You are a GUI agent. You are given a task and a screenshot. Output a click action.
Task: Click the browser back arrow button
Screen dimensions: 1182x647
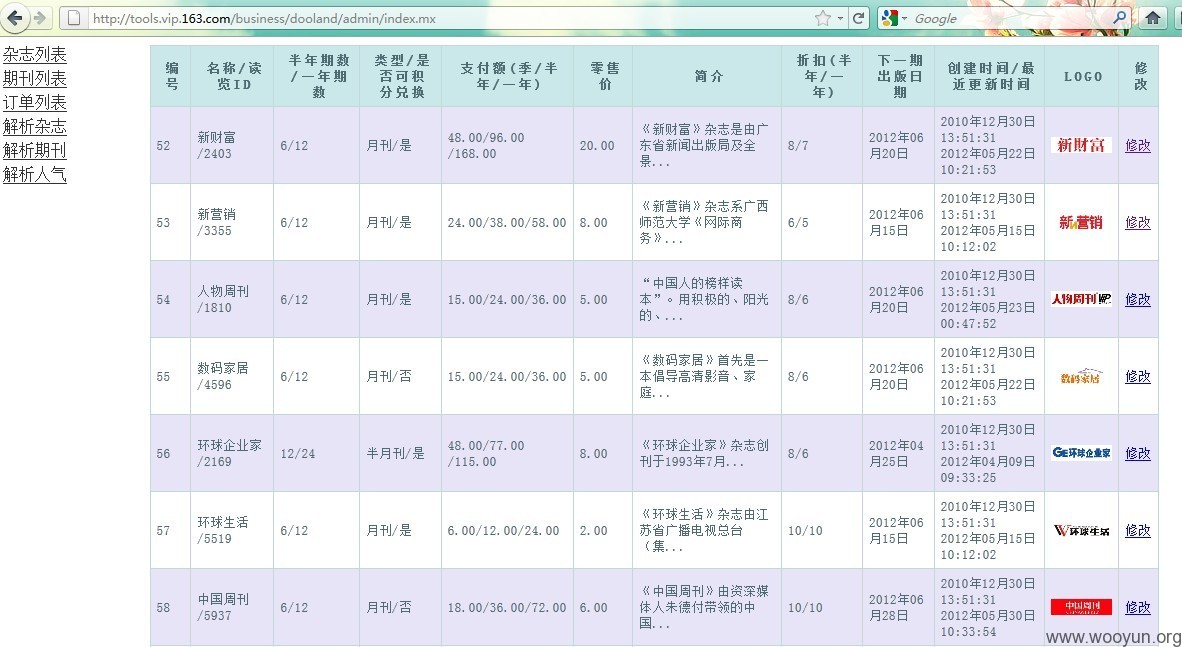pyautogui.click(x=15, y=17)
